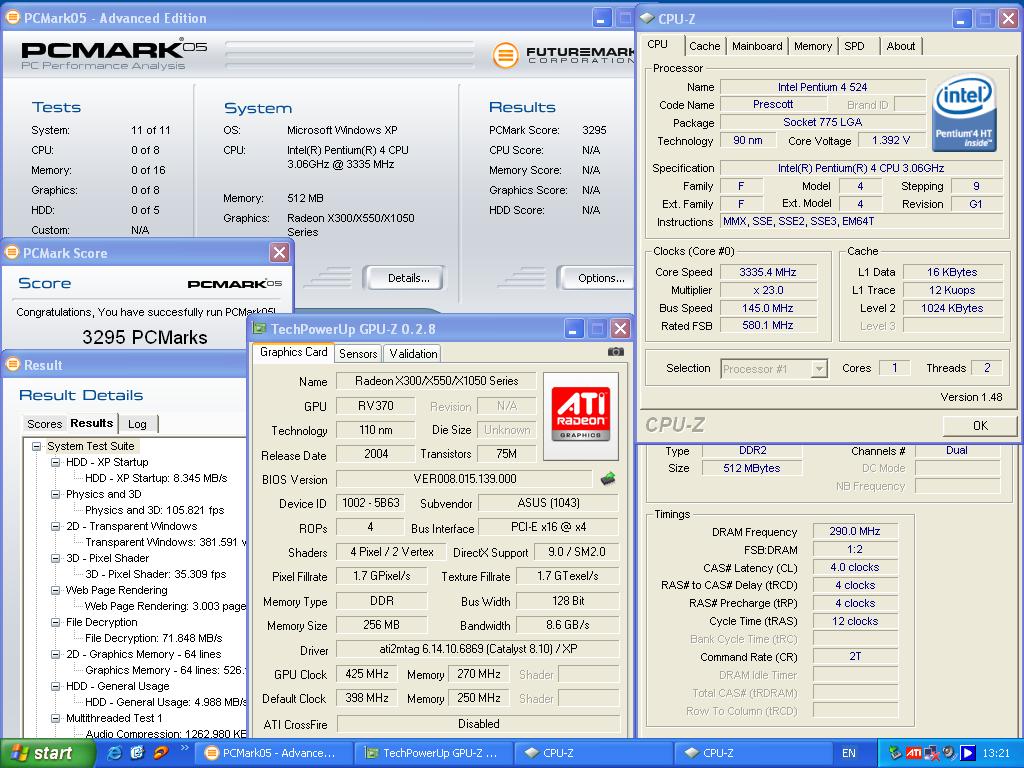Click the 13:21 taskbar clock

995,753
